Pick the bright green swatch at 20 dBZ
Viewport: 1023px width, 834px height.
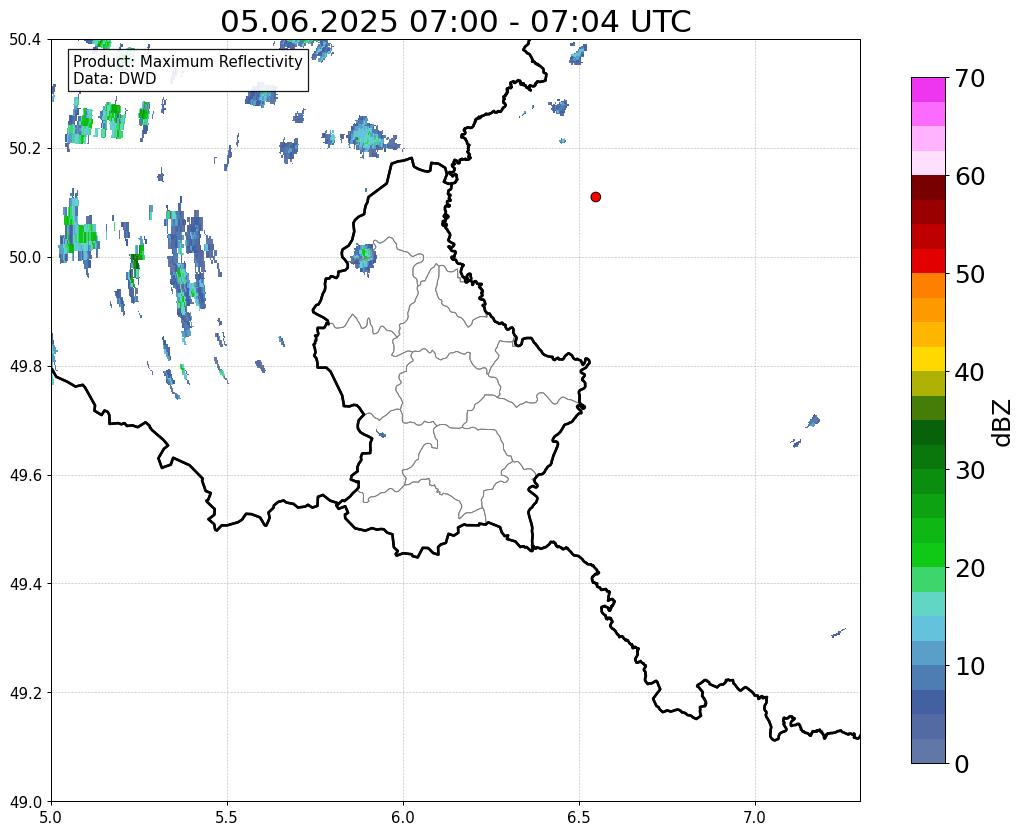tap(928, 555)
